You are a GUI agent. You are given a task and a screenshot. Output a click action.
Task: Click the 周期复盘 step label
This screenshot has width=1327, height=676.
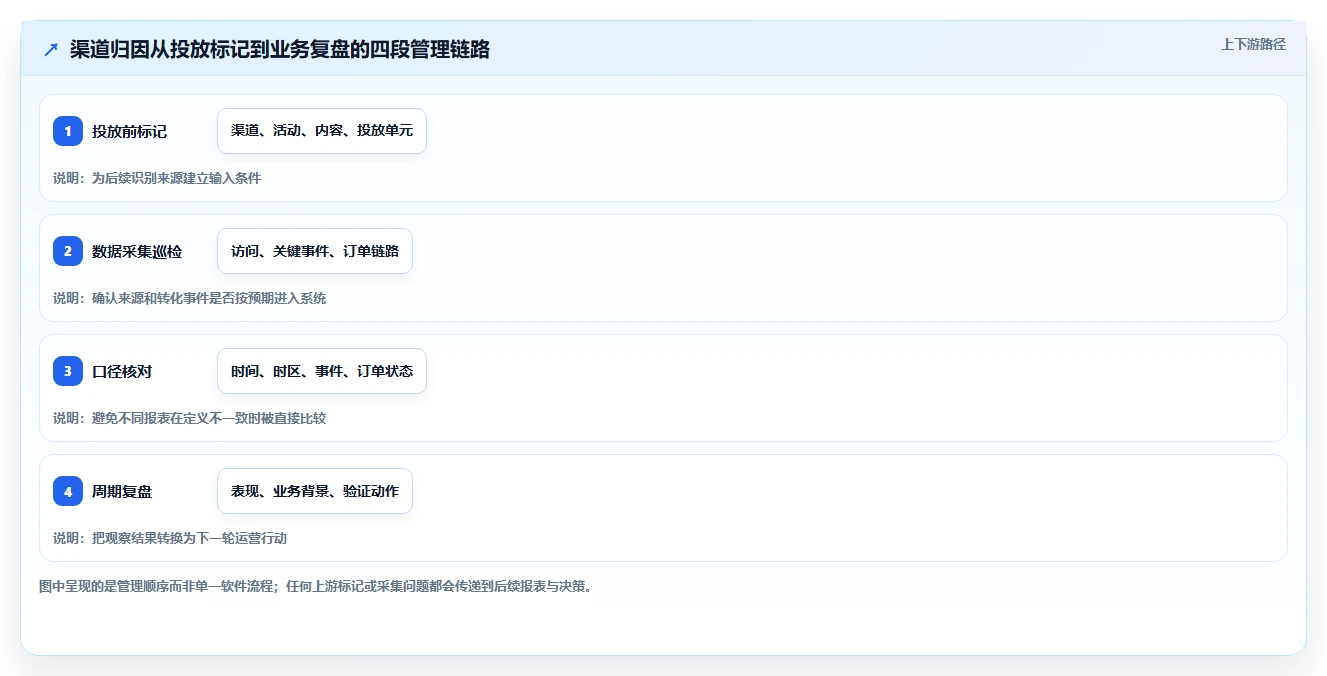point(122,491)
